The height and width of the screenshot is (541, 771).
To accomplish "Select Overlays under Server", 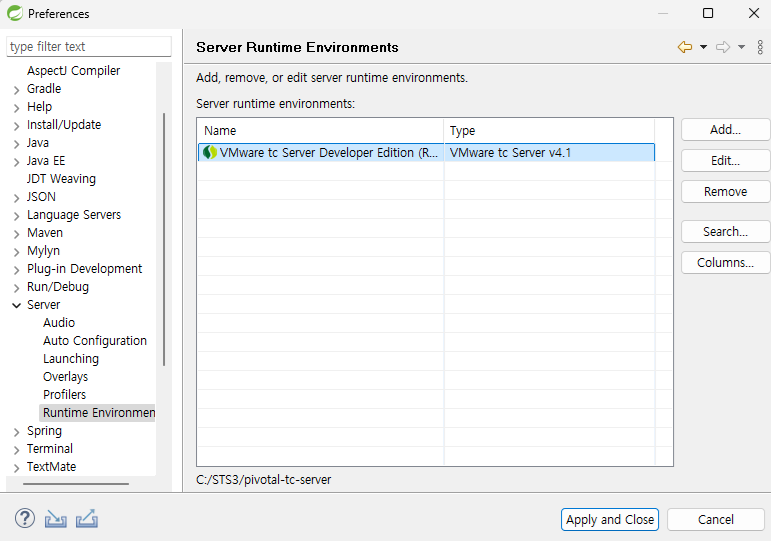I will tap(65, 377).
